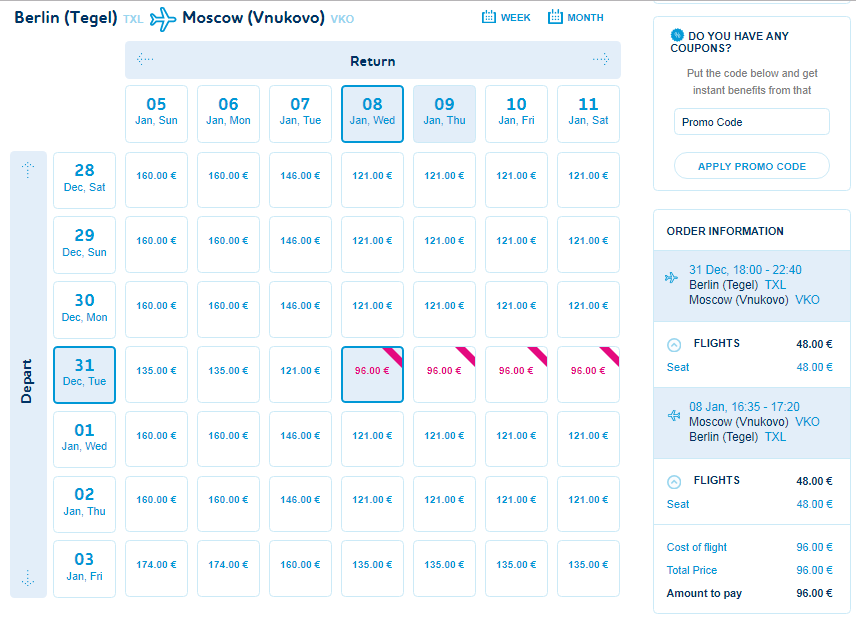This screenshot has width=856, height=620.
Task: Select departure date 02 Jan, Thu
Action: pos(85,504)
